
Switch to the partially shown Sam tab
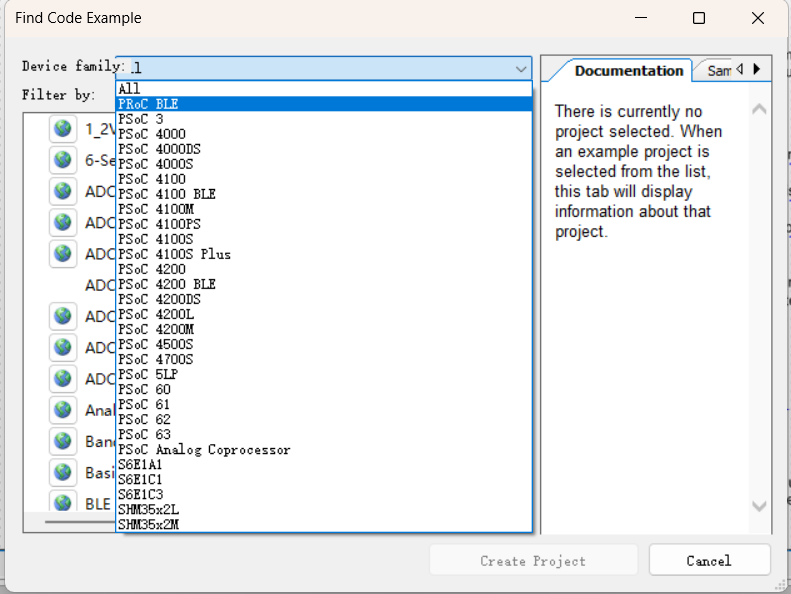tap(719, 71)
